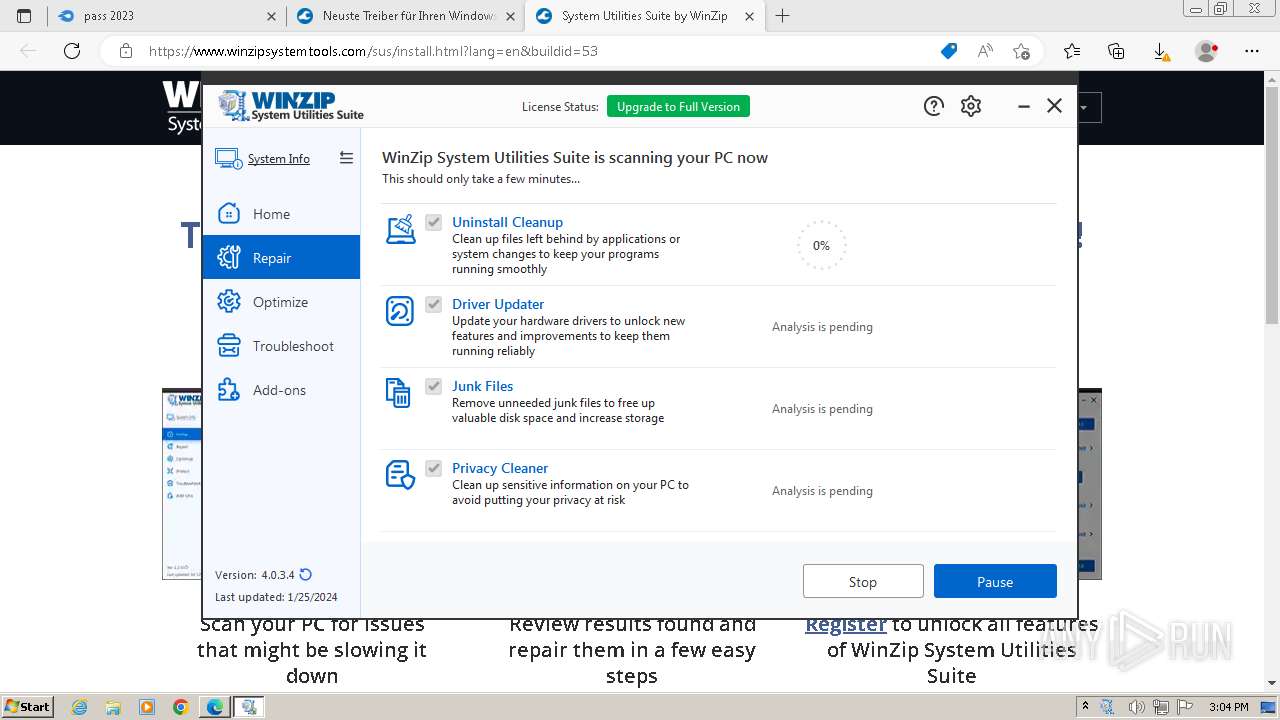The width and height of the screenshot is (1280, 720).
Task: Close the Neuste Treiber tab
Action: pyautogui.click(x=510, y=16)
